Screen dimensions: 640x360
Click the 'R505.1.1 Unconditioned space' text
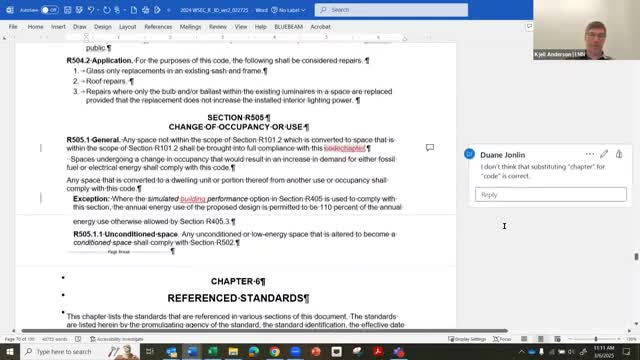pyautogui.click(x=125, y=234)
